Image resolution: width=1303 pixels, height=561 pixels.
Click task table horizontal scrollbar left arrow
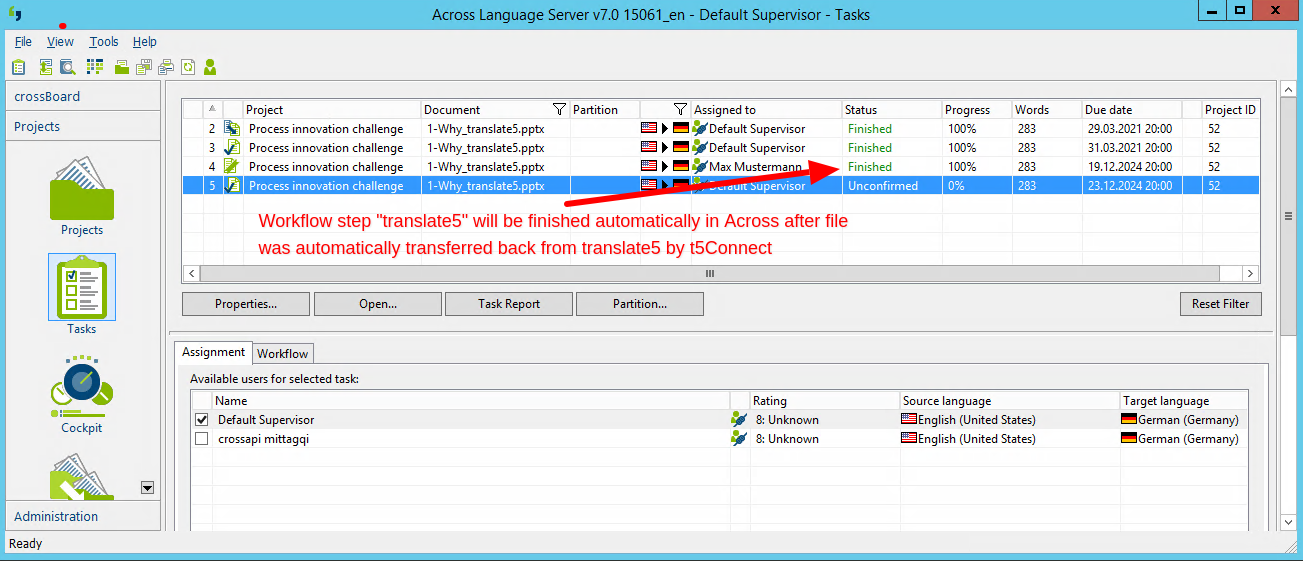[191, 273]
